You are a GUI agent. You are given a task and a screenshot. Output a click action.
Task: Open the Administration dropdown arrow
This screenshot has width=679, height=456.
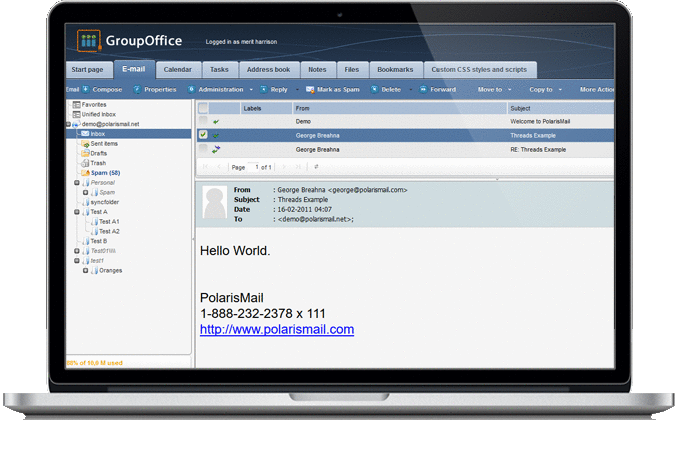(251, 90)
